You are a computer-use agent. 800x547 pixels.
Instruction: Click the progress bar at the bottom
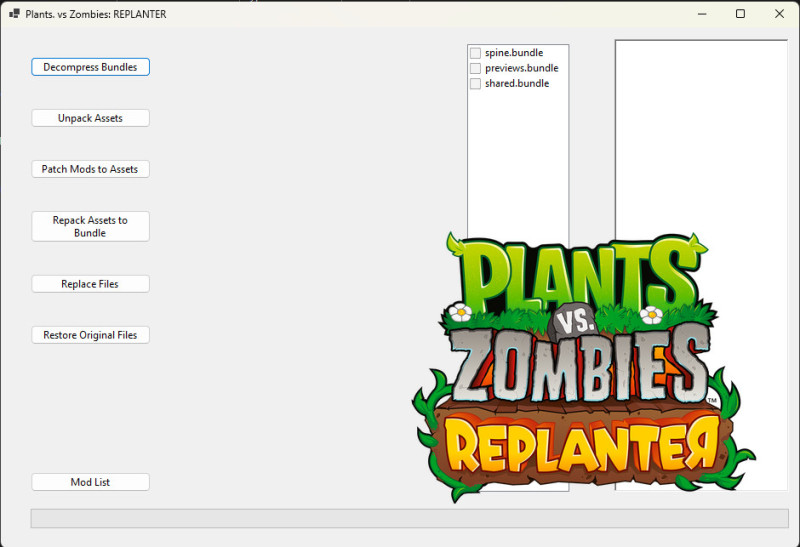410,518
